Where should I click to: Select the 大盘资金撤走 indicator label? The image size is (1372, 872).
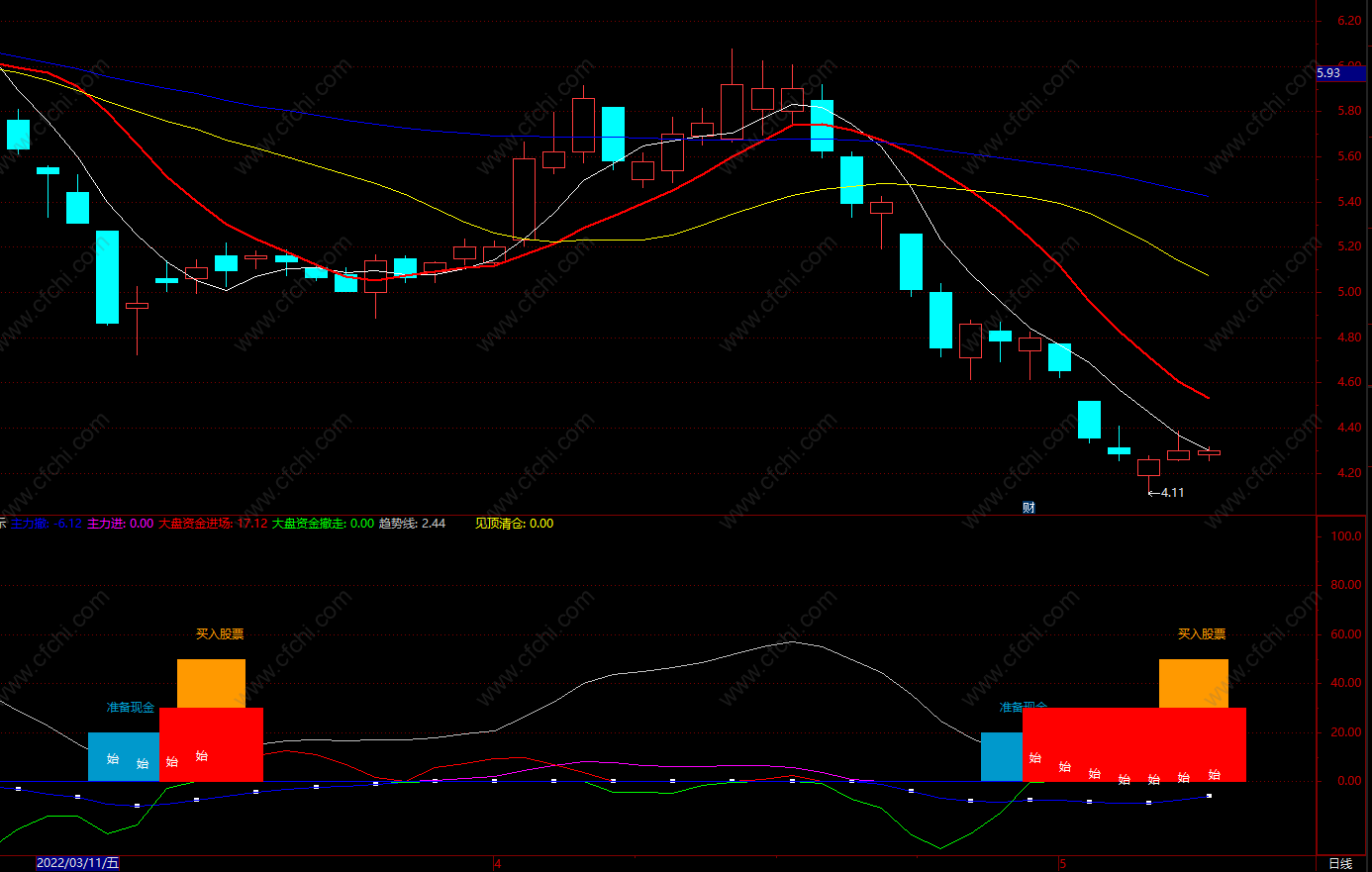click(323, 524)
